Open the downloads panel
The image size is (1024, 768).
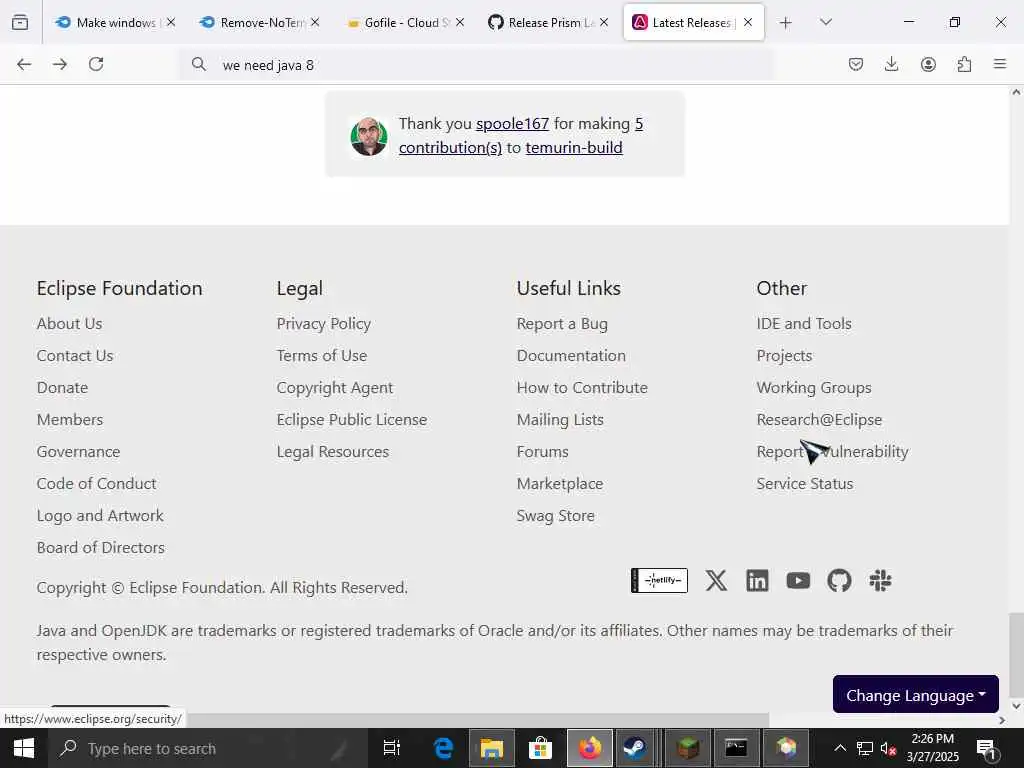click(x=891, y=64)
